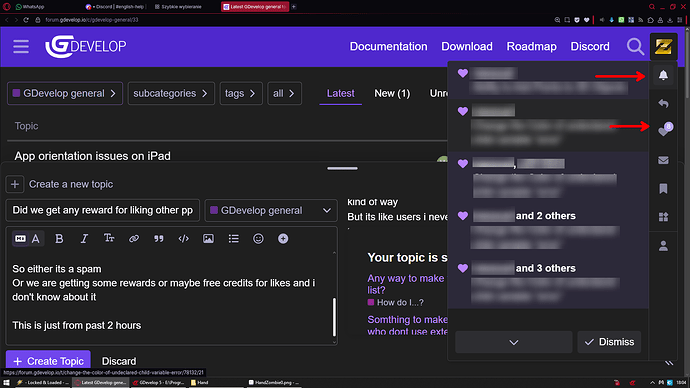Click the plus icon beside Create a new topic
The width and height of the screenshot is (690, 388).
(x=15, y=184)
